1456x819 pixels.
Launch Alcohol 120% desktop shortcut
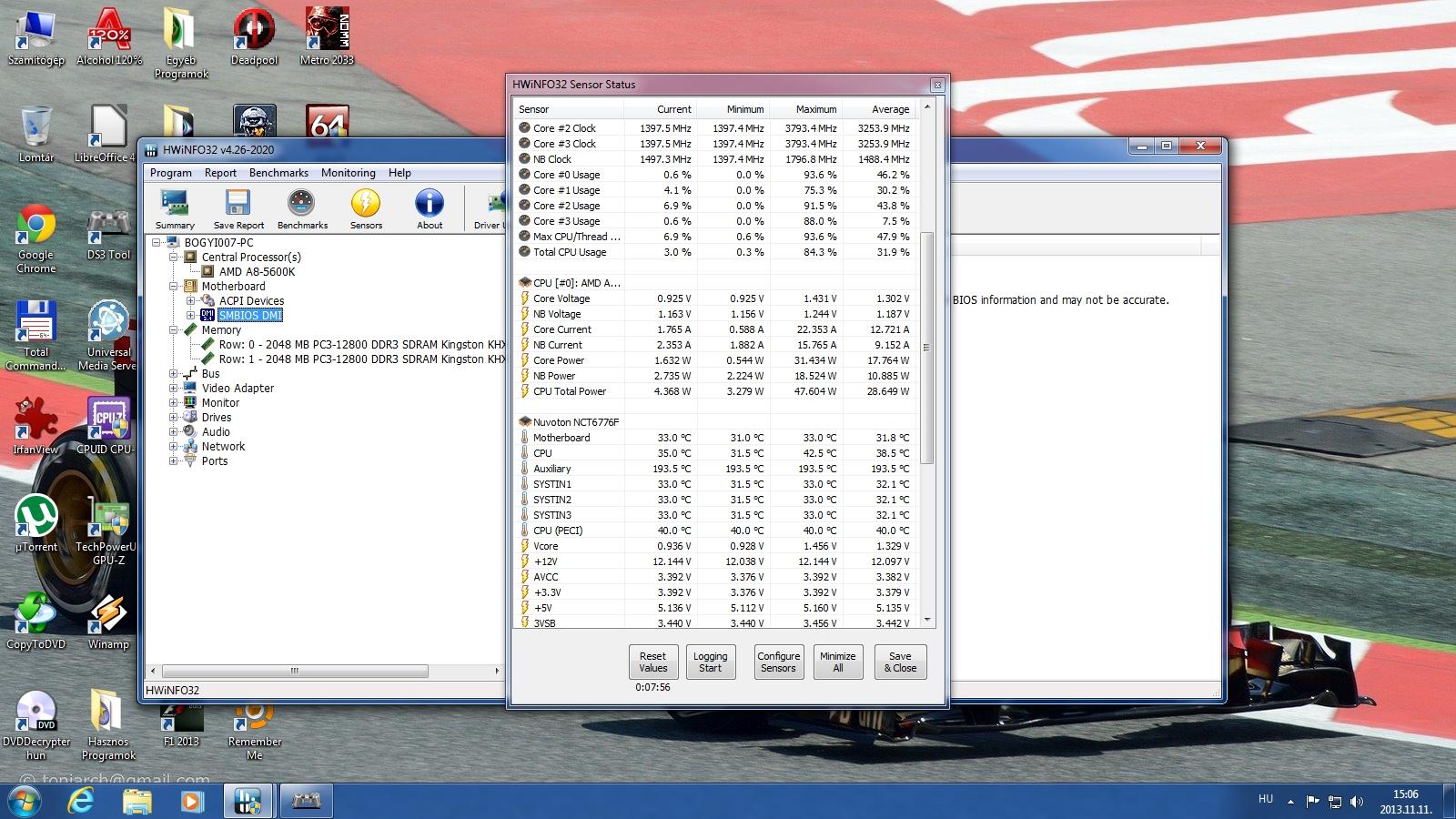[109, 38]
